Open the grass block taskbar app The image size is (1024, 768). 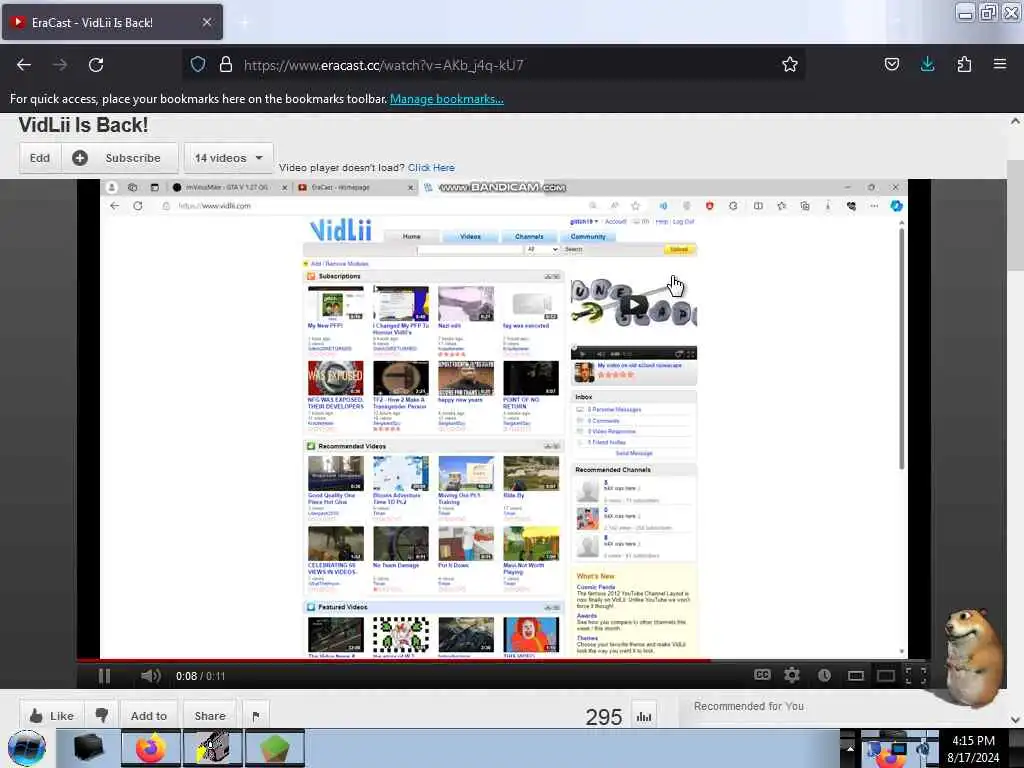(x=275, y=748)
